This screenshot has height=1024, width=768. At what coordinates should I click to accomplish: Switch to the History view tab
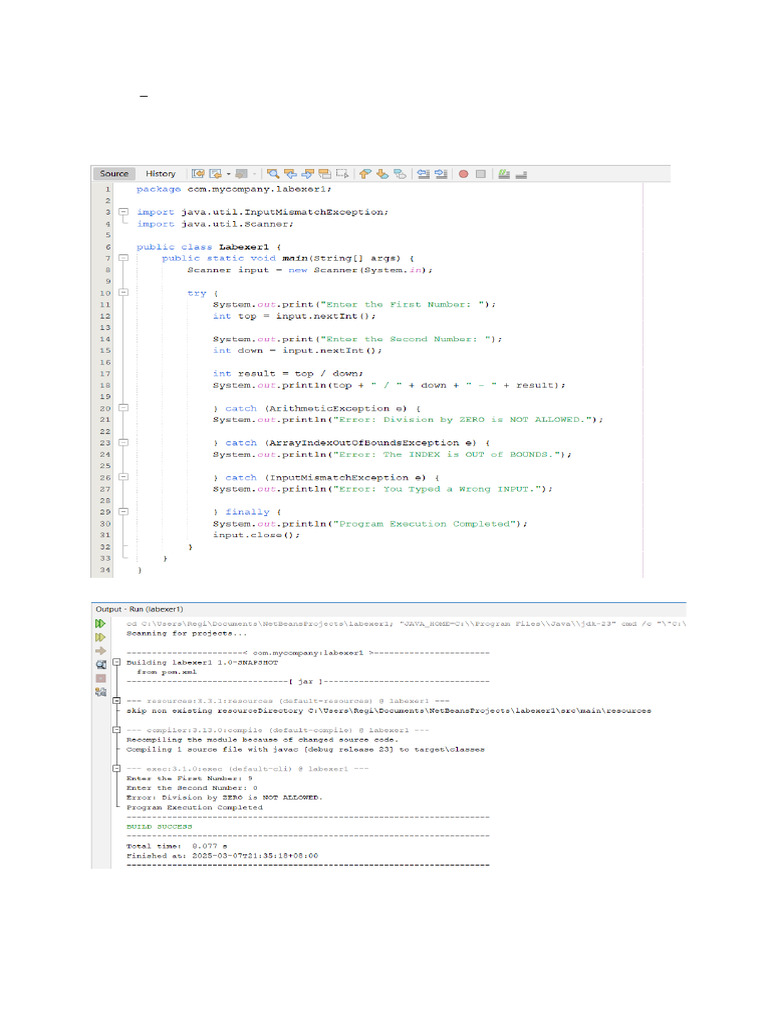tap(160, 173)
